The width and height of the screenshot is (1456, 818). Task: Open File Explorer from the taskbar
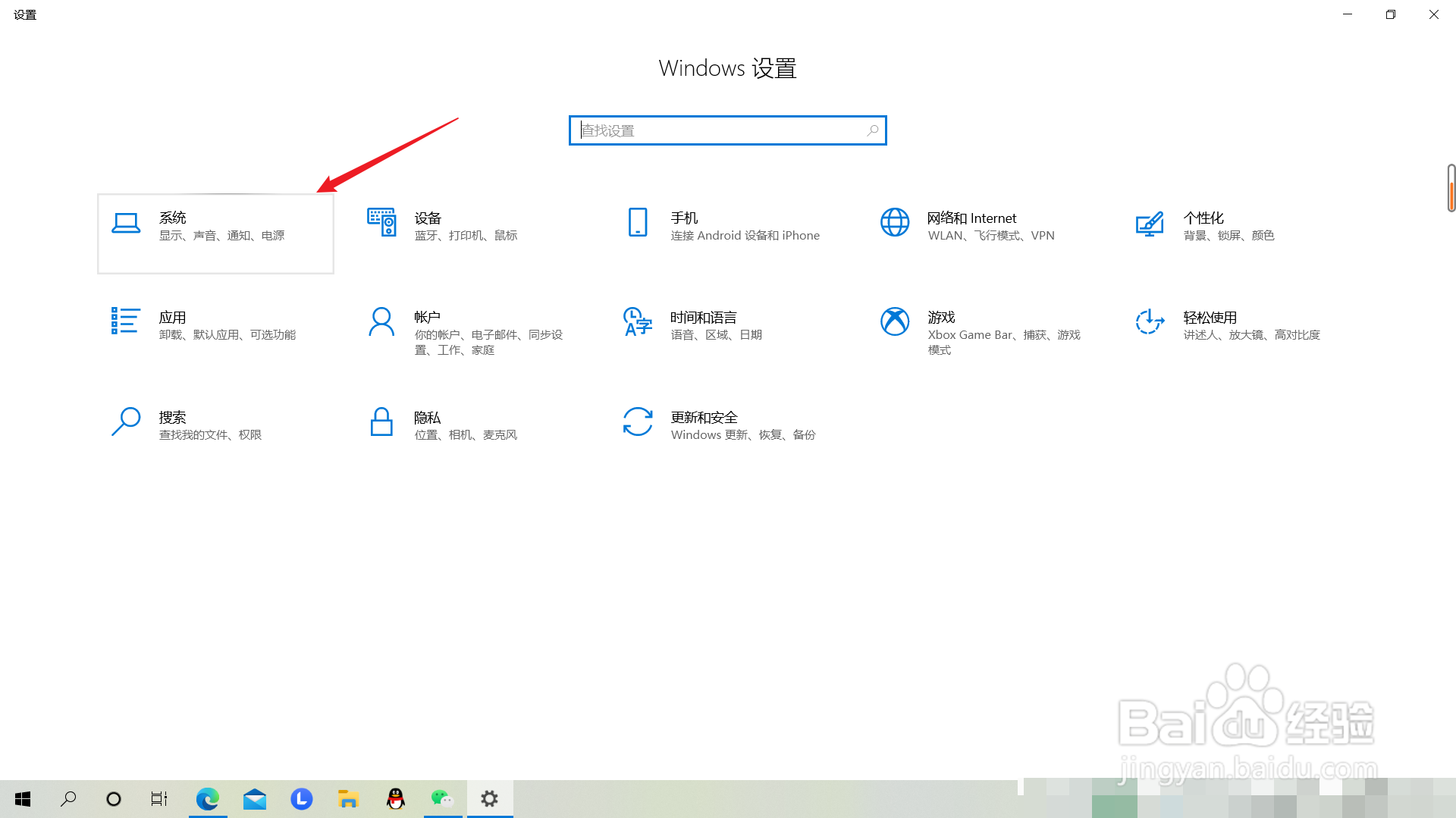tap(348, 798)
